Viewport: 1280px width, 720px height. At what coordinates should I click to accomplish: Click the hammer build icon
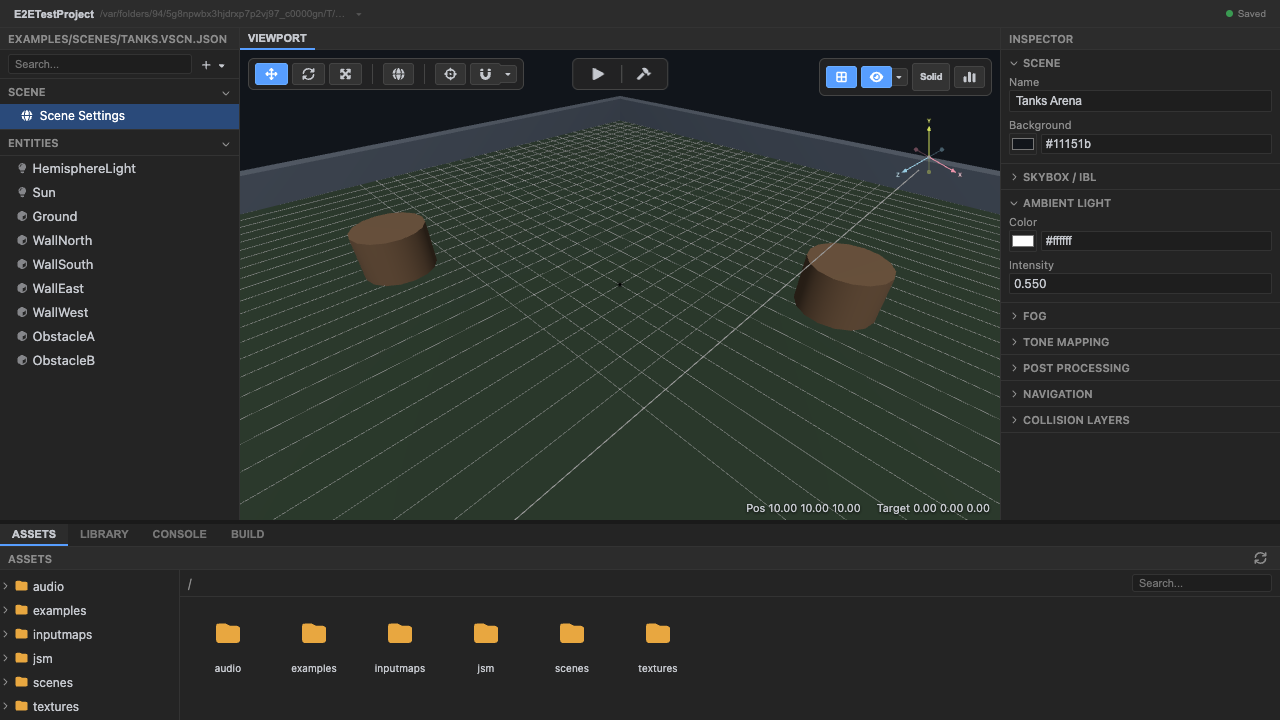(x=643, y=74)
